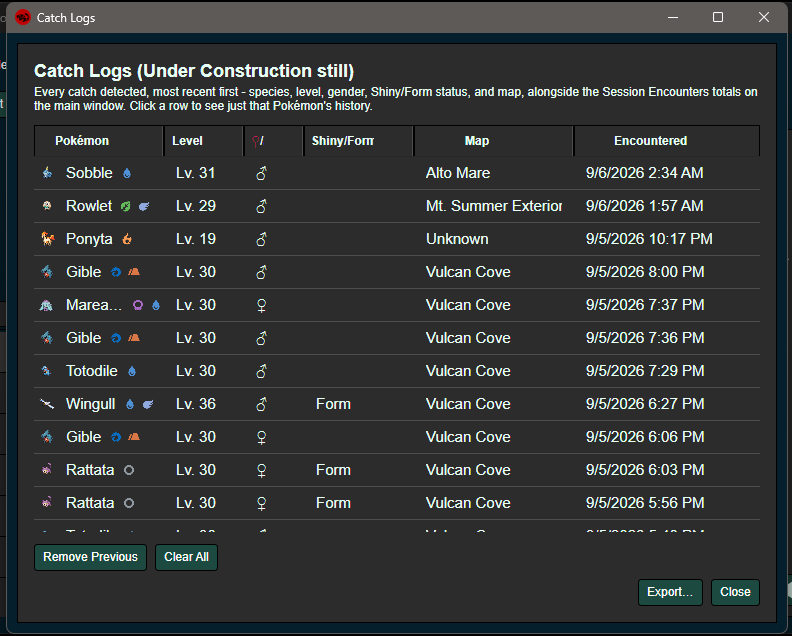
Task: Click the Rowlet sprite icon
Action: [47, 206]
